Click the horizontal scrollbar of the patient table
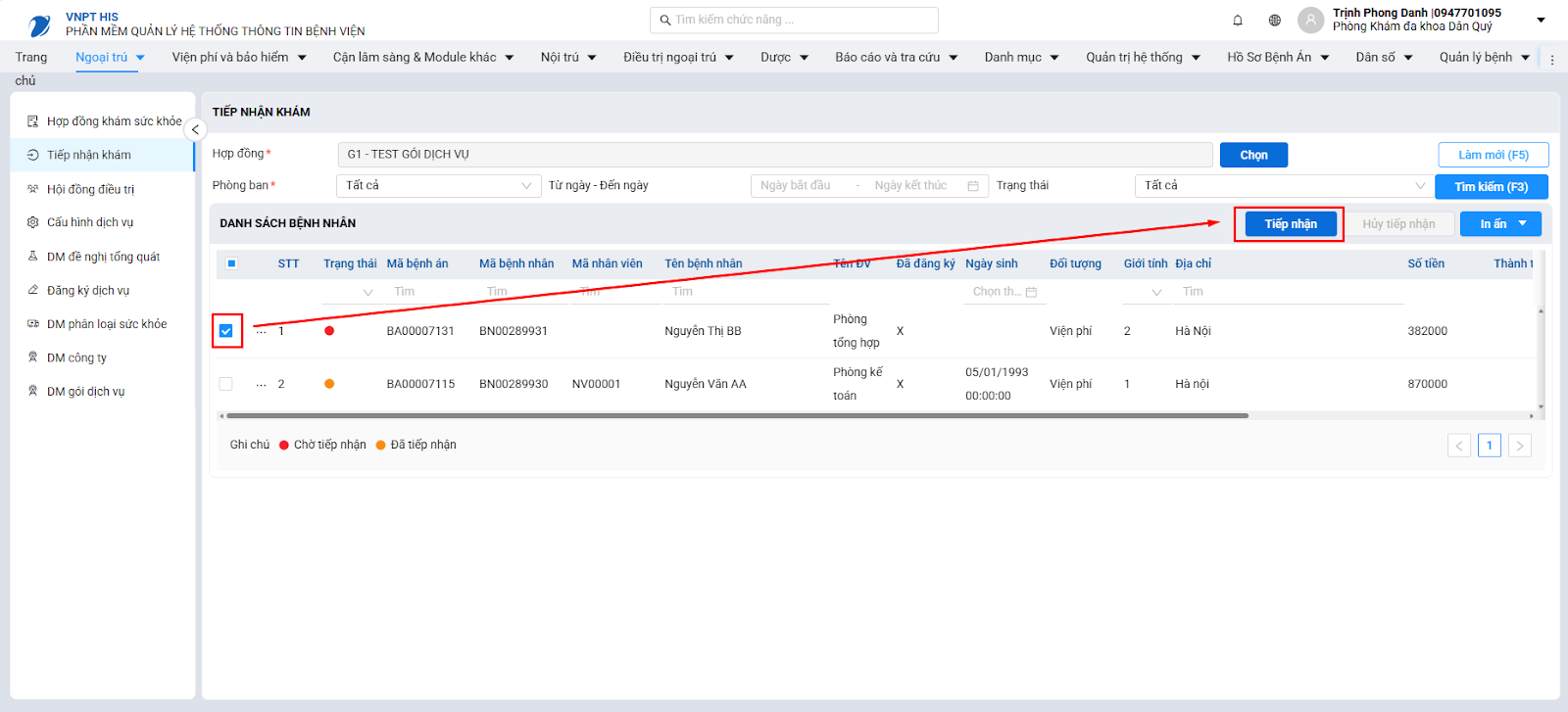This screenshot has height=712, width=1568. click(x=738, y=416)
